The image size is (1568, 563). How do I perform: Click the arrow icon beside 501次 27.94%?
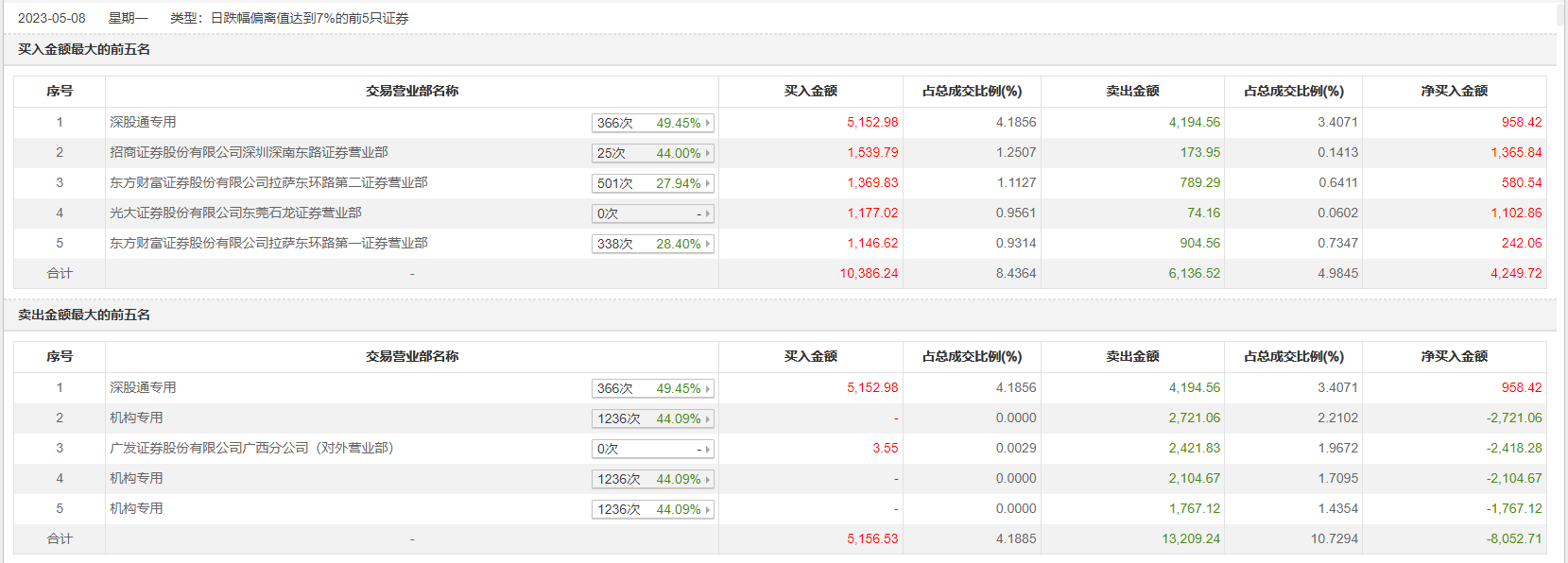coord(707,183)
